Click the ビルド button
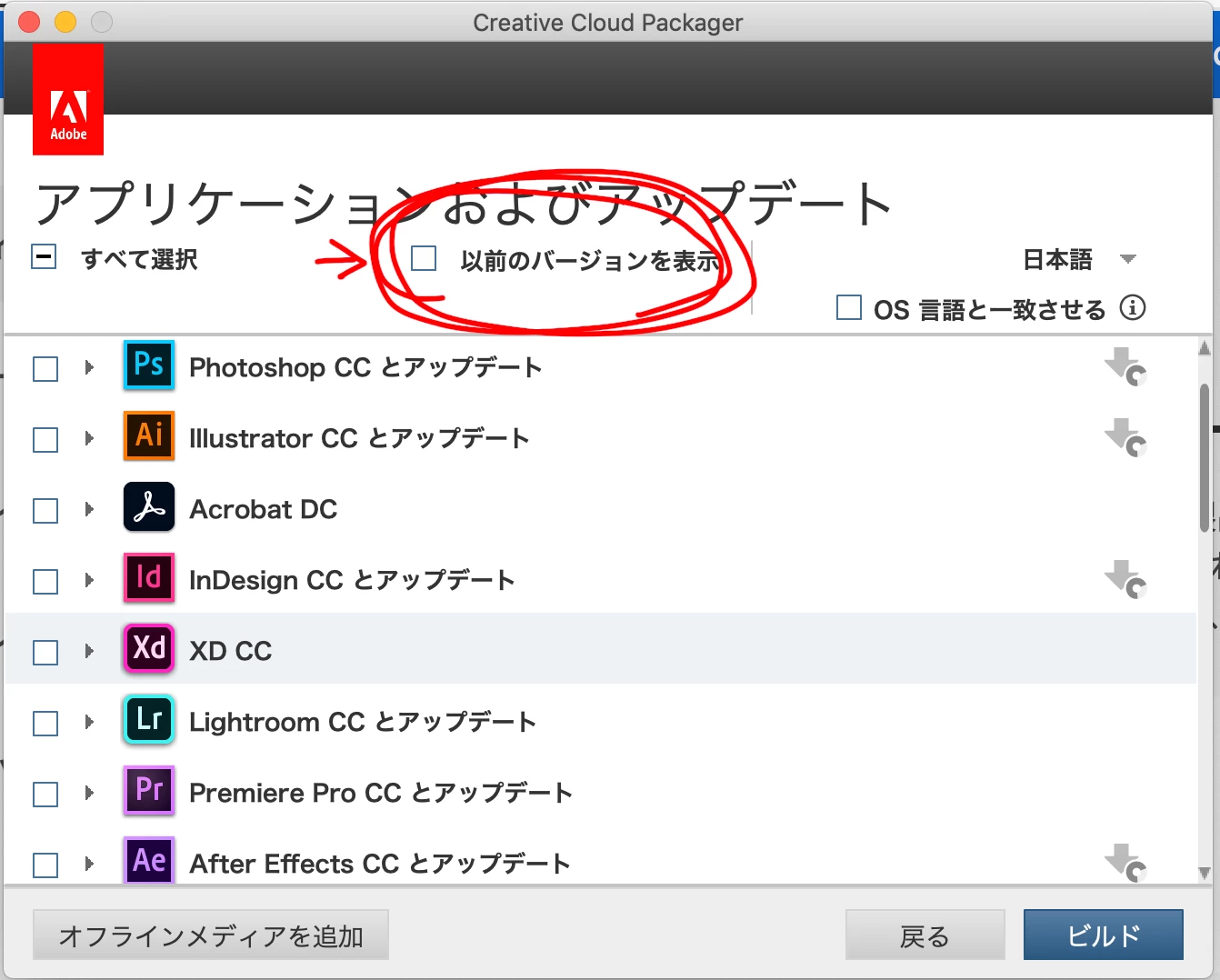The height and width of the screenshot is (980, 1220). [1104, 935]
